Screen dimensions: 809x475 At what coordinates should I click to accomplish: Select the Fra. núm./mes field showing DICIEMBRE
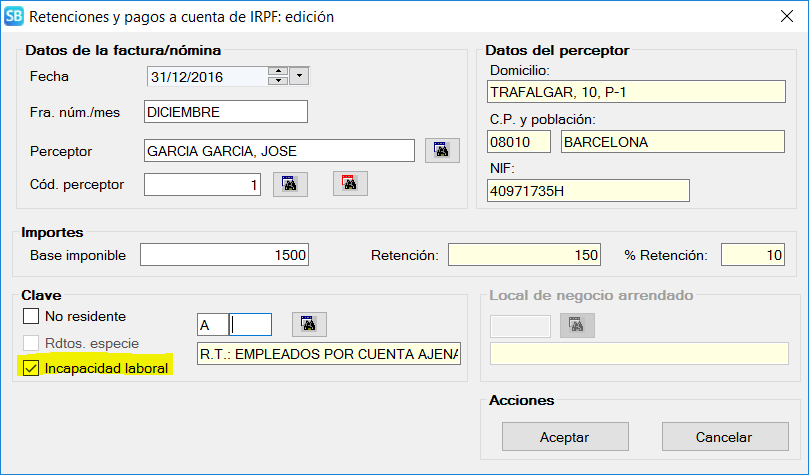point(225,112)
